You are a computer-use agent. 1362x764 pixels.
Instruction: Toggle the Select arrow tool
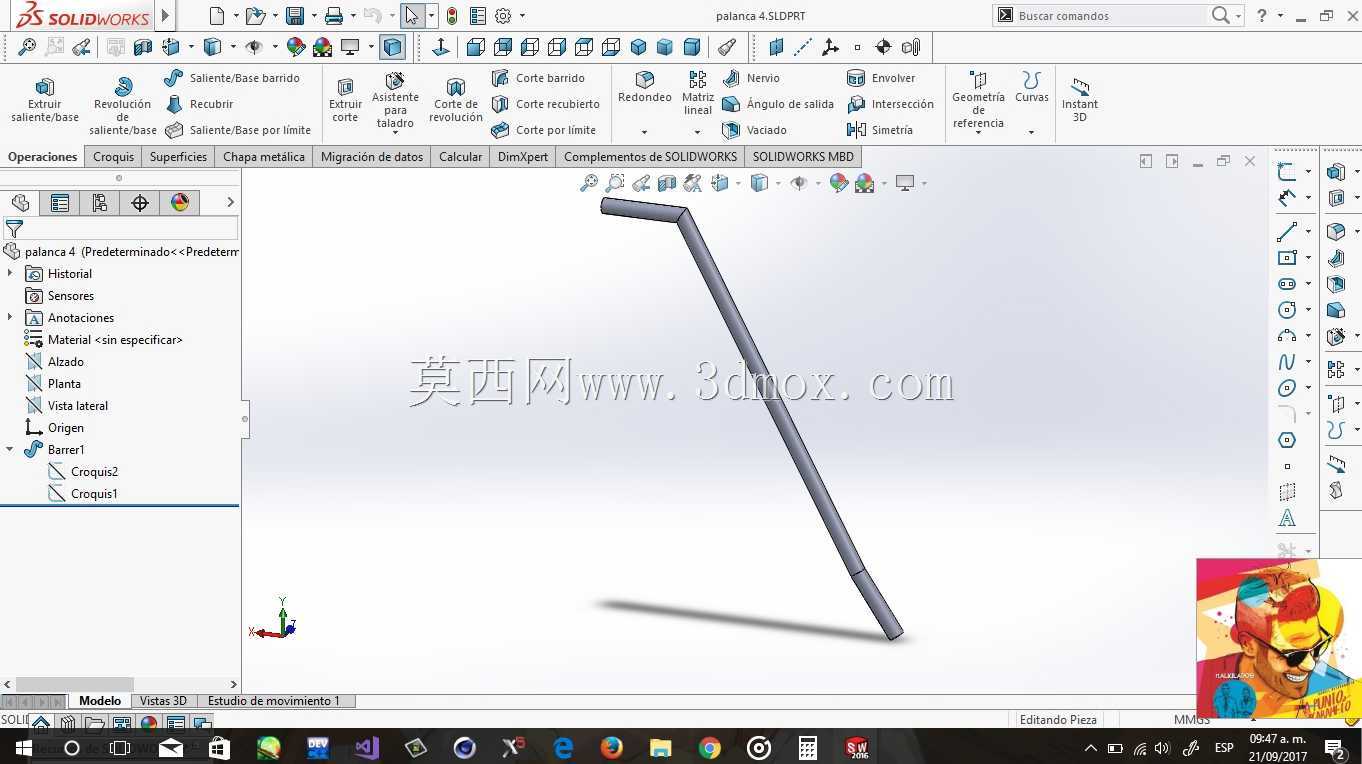[411, 15]
